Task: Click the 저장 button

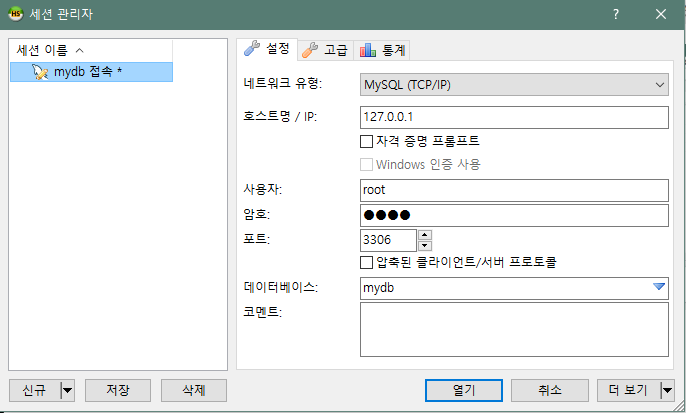Action: coord(118,390)
